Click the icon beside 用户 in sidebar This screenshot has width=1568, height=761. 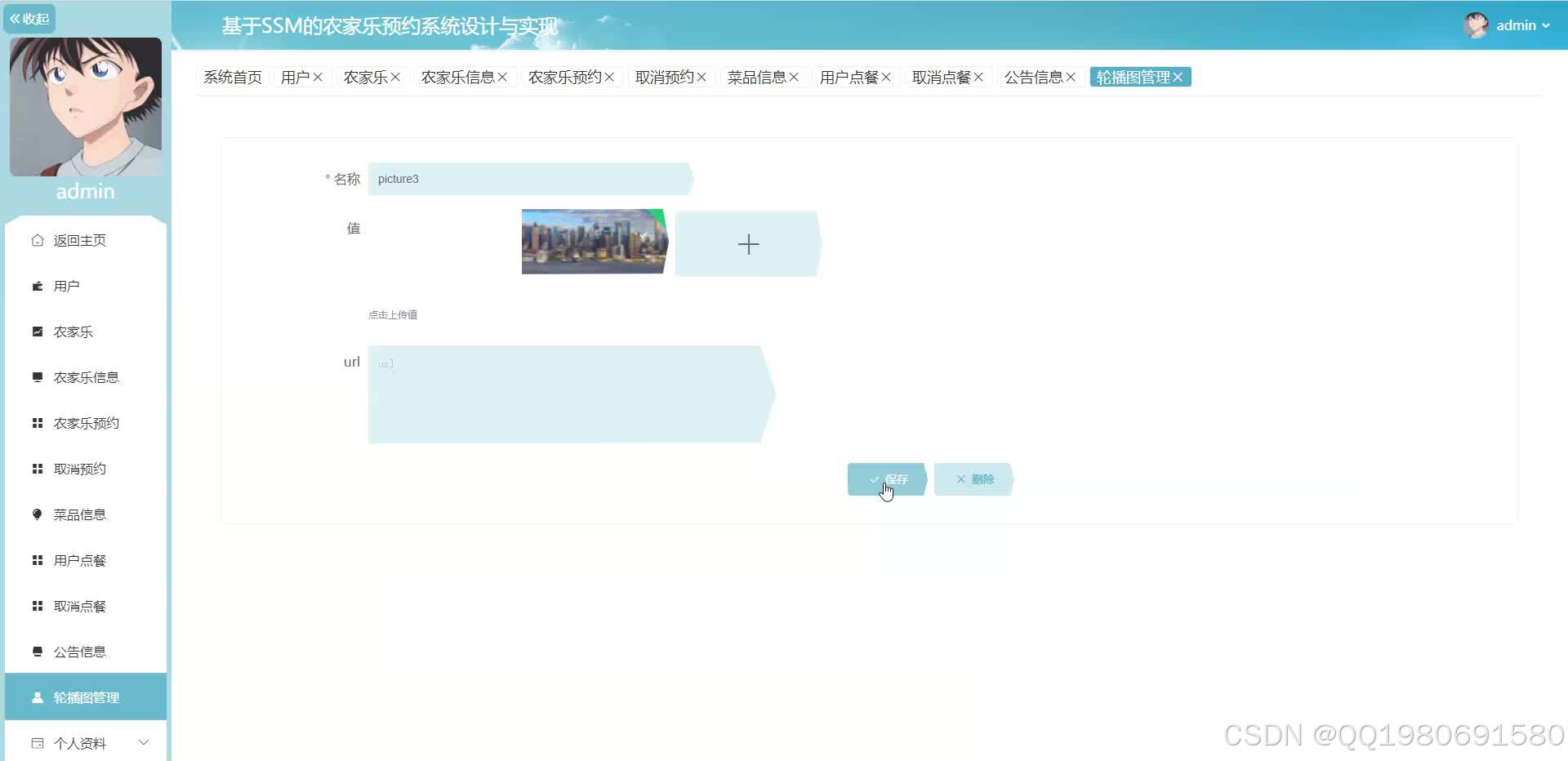(38, 286)
